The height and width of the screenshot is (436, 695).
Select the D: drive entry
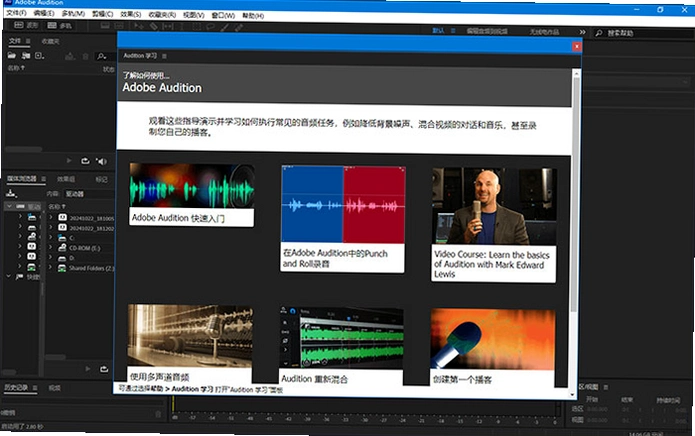pyautogui.click(x=71, y=258)
